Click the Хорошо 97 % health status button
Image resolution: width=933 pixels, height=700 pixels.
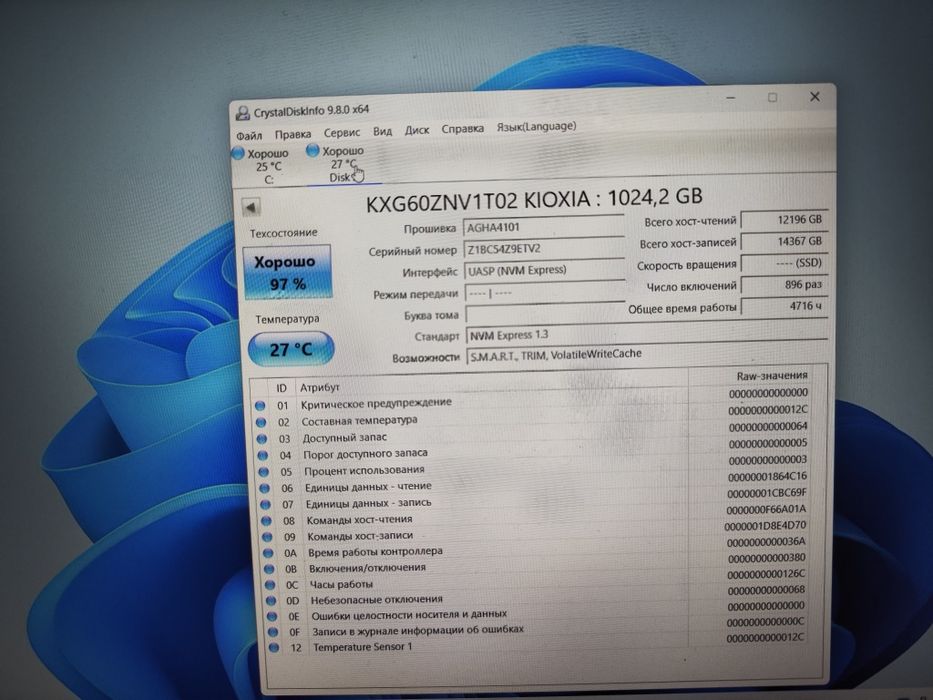point(287,272)
